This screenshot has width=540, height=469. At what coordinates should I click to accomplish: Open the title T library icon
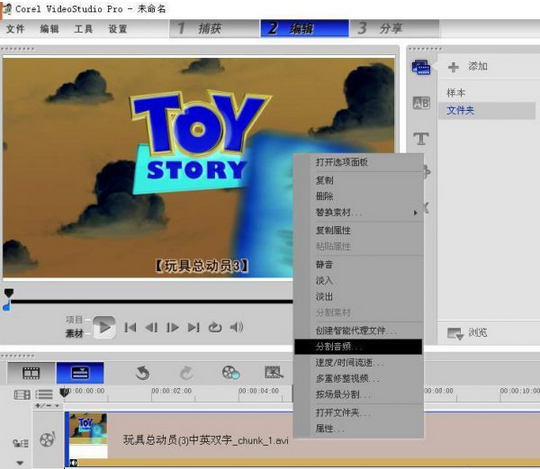coord(421,139)
